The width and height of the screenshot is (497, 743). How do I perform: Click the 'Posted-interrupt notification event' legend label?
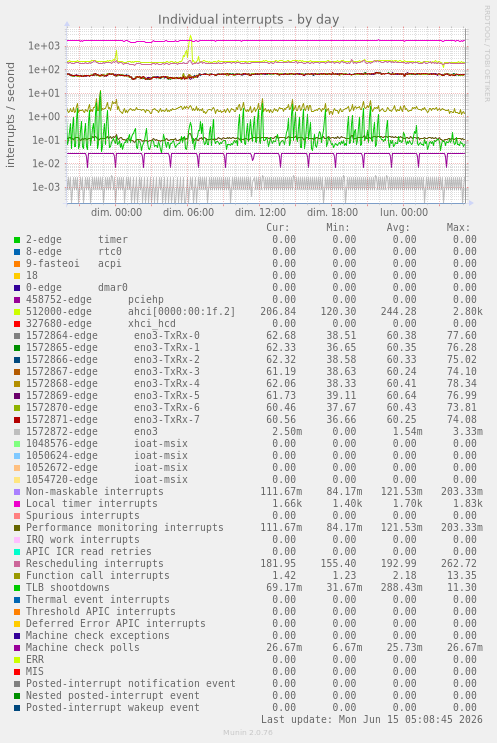click(131, 684)
